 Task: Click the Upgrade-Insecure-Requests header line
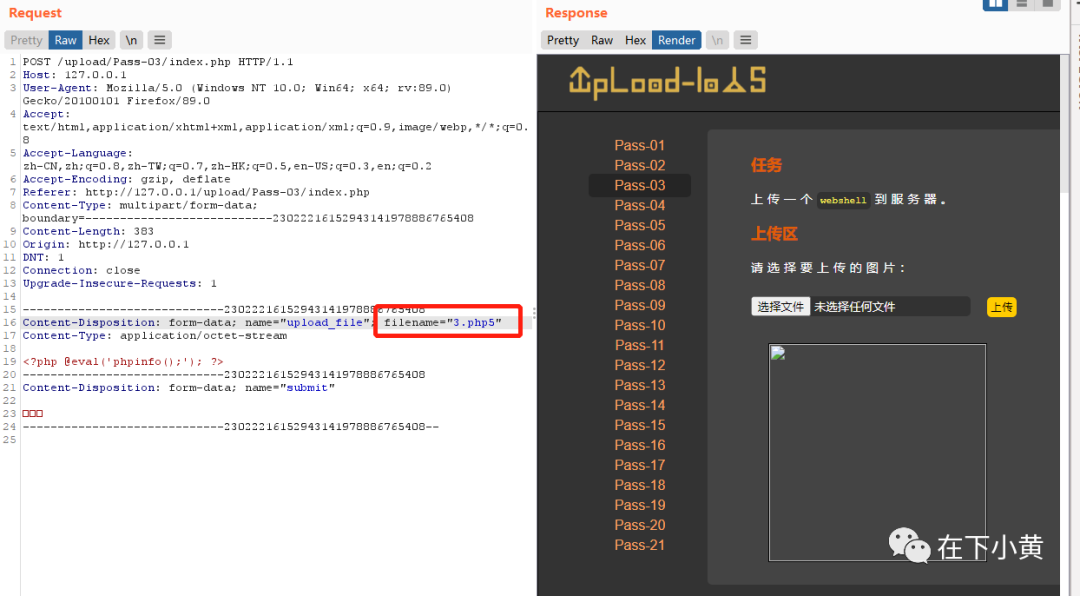119,284
